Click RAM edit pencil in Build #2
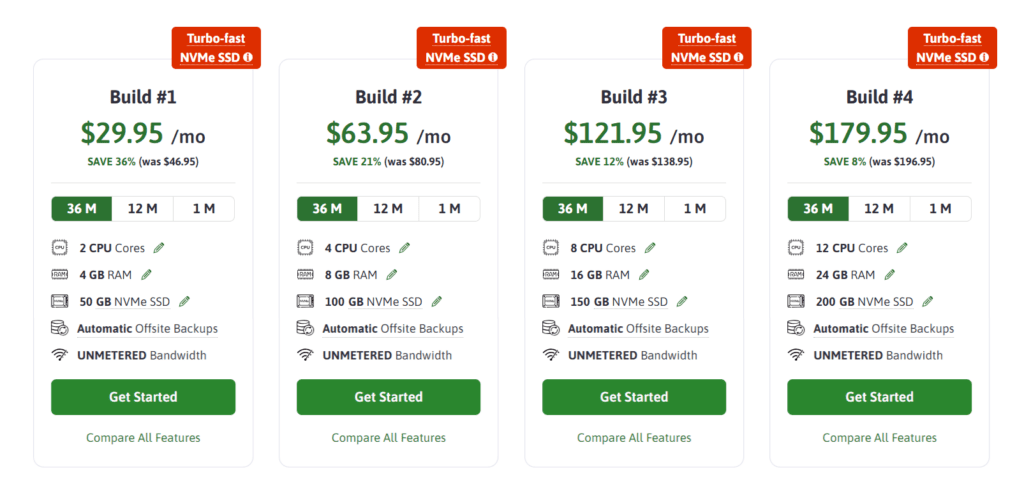This screenshot has height=491, width=1024. (x=391, y=275)
